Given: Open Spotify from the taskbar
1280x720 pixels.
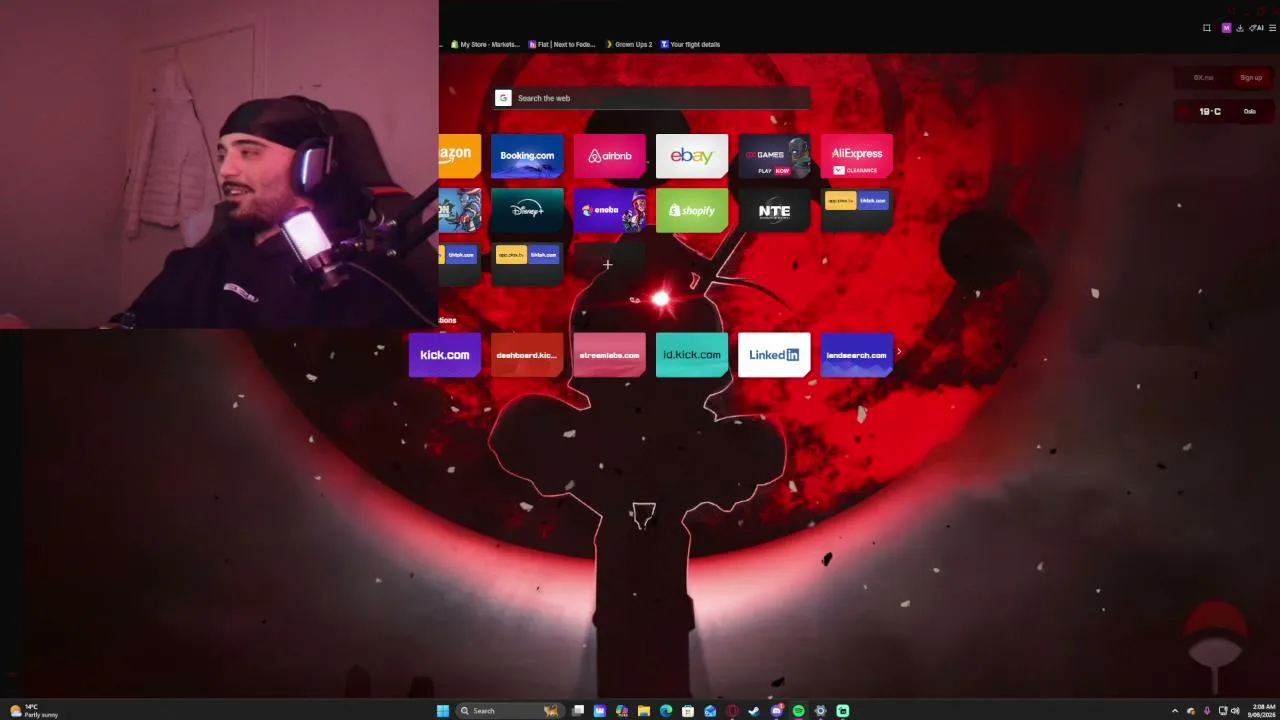Looking at the screenshot, I should pyautogui.click(x=799, y=711).
